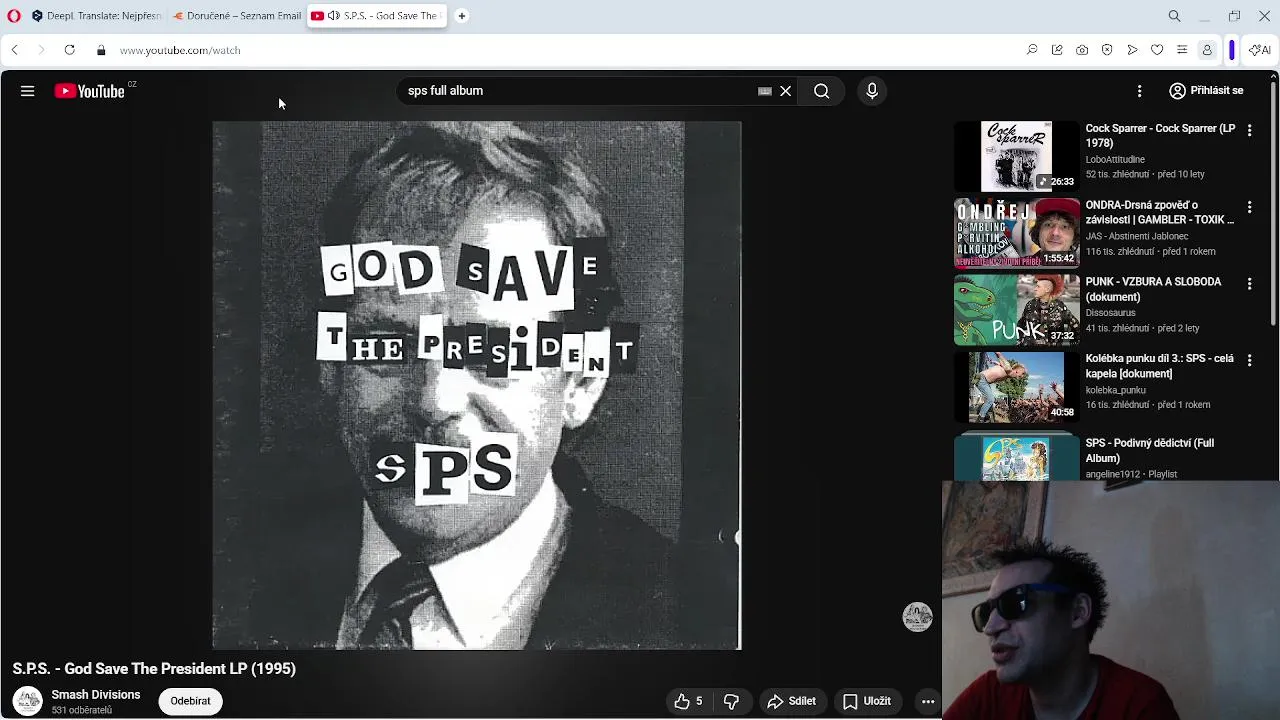Click the Dissosaurus channel name
1280x720 pixels.
coord(1111,313)
